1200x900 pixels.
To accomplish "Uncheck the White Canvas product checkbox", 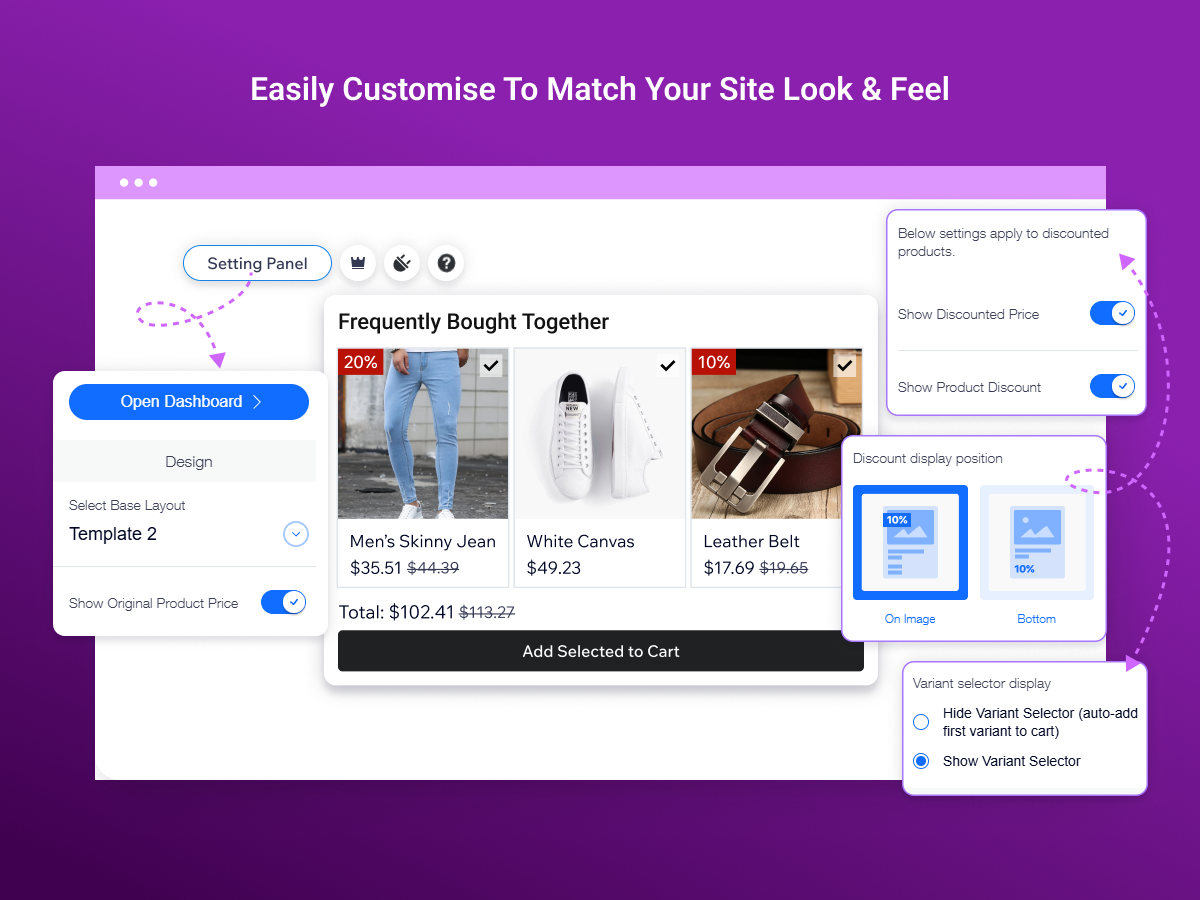I will [x=668, y=366].
